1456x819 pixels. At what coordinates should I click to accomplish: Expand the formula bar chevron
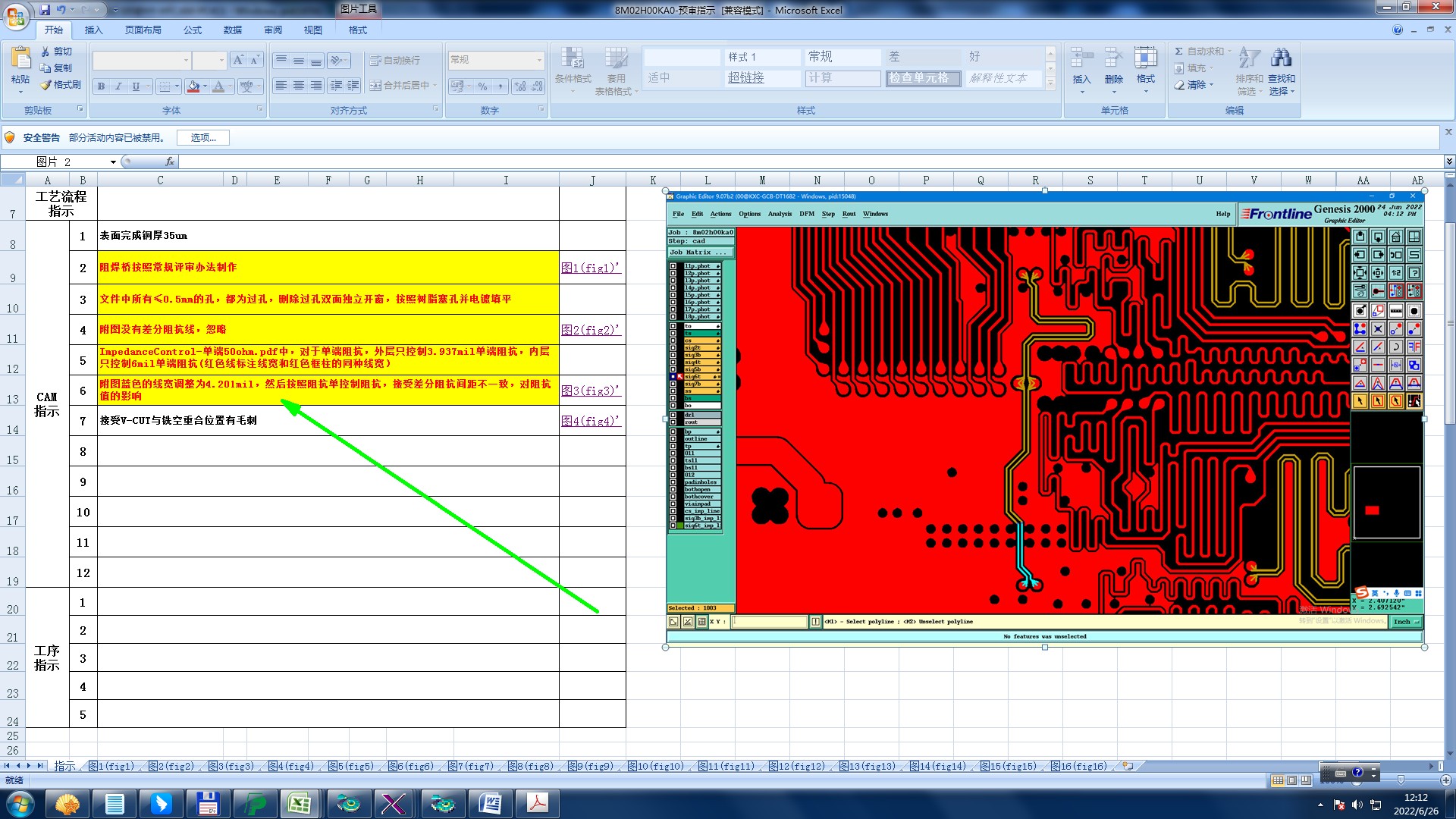(1448, 162)
